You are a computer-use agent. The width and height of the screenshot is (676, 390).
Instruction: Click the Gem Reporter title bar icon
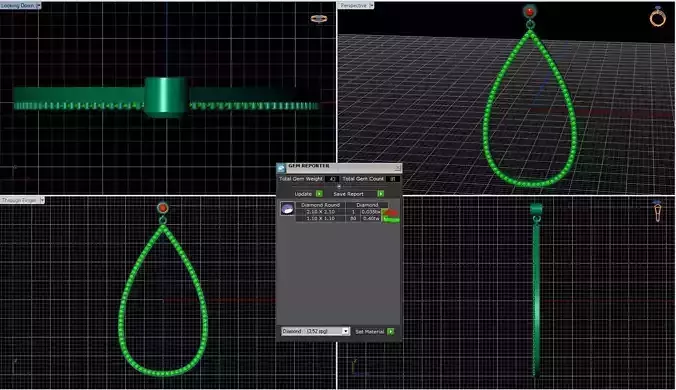[281, 168]
